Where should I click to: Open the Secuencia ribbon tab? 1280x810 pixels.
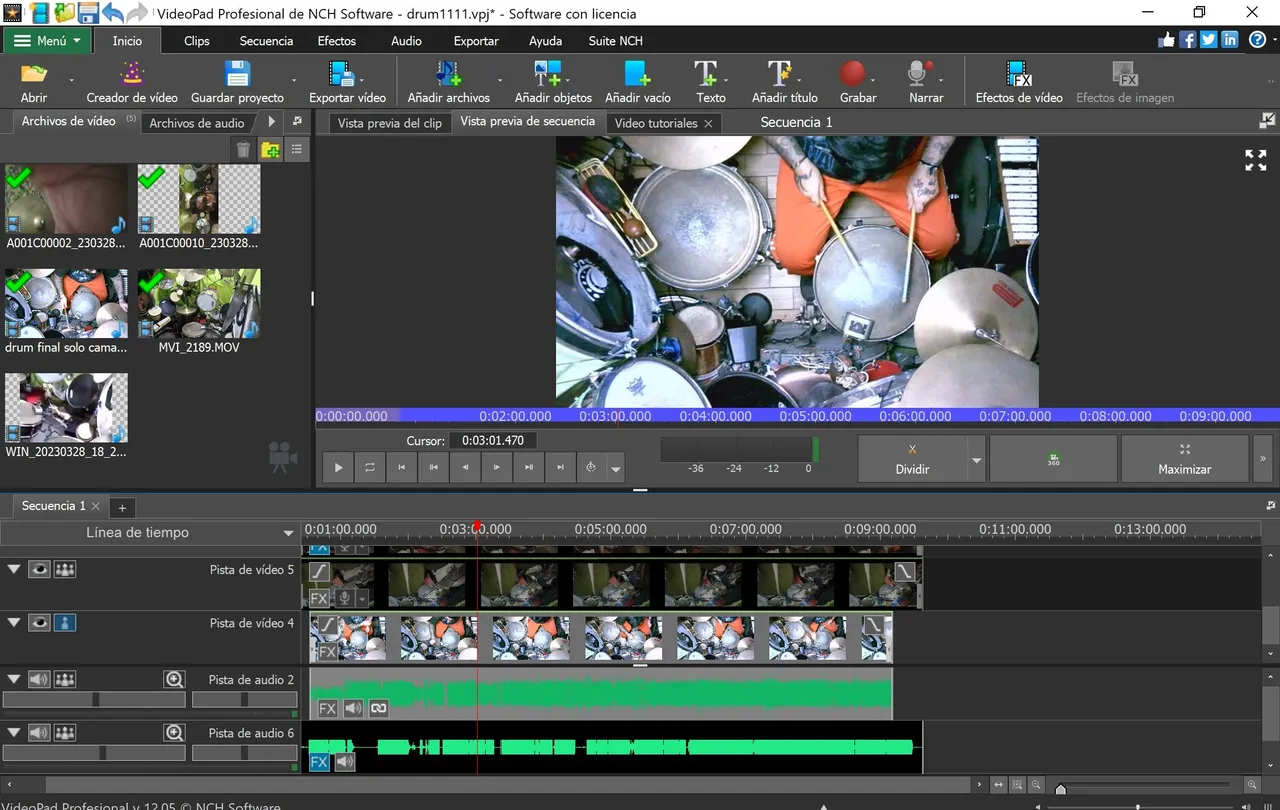point(266,41)
